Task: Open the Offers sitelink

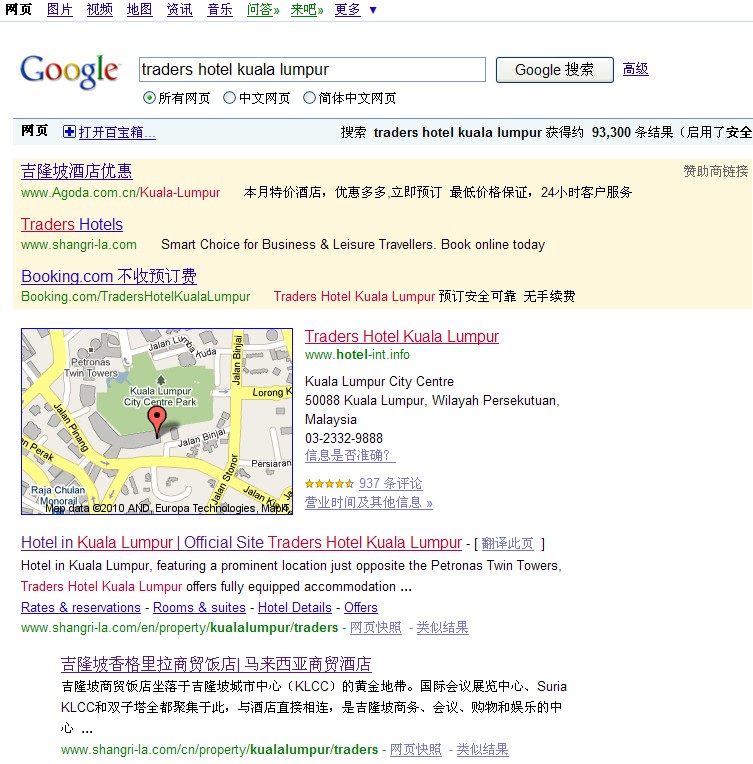Action: pos(361,608)
